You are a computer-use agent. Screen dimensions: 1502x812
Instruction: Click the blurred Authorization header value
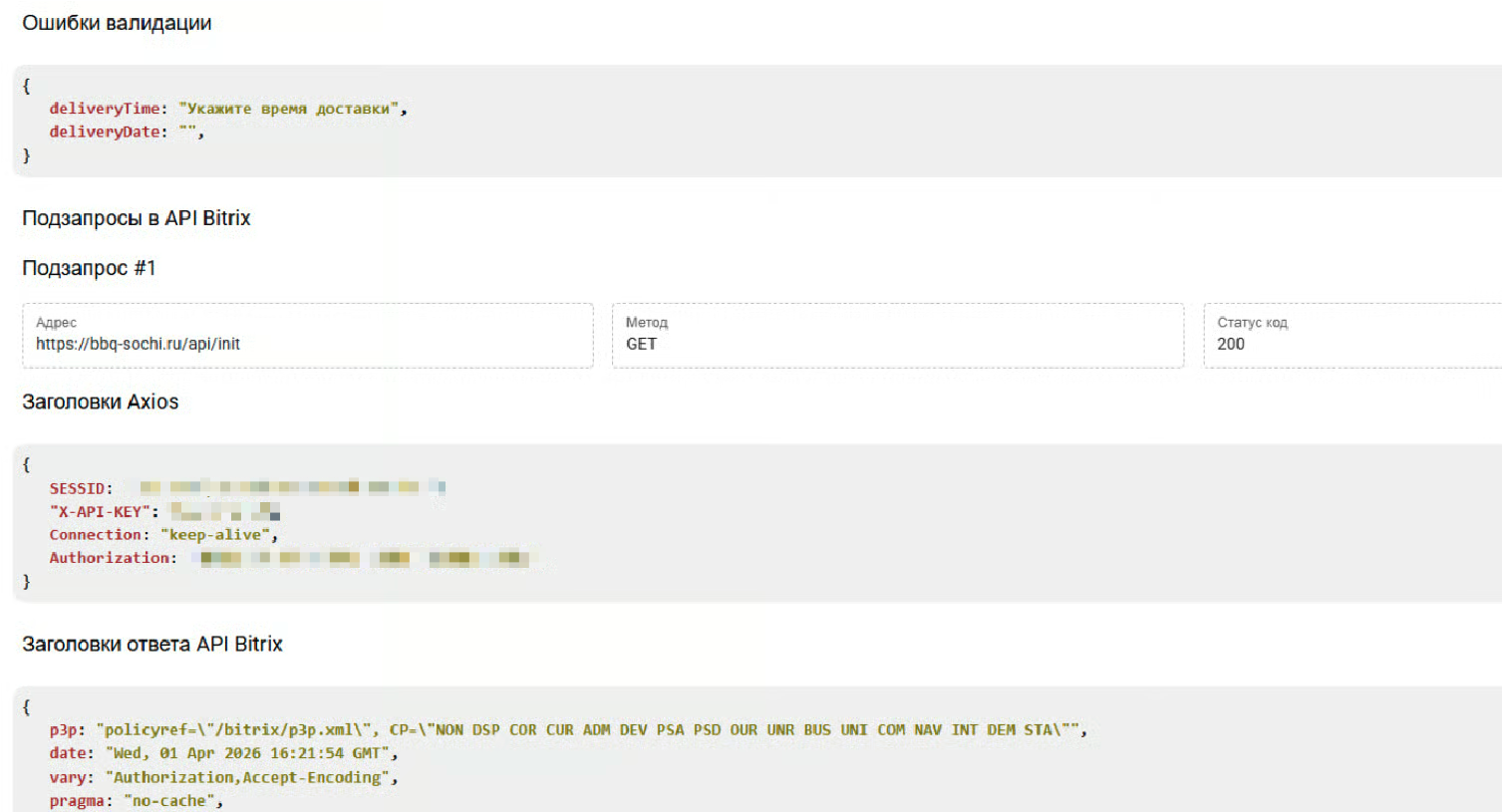(x=364, y=558)
